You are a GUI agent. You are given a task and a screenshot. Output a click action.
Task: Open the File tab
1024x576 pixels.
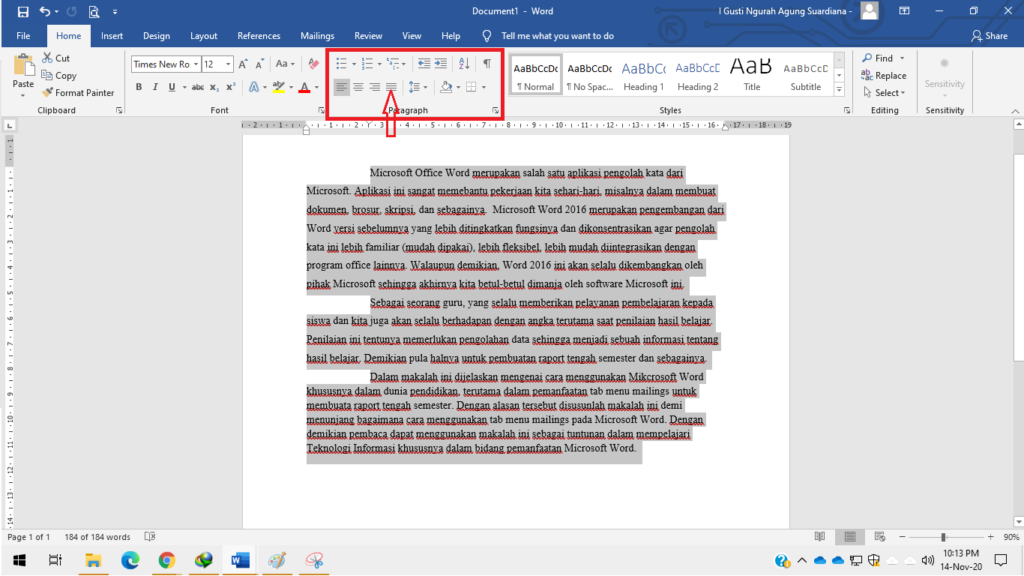[24, 36]
